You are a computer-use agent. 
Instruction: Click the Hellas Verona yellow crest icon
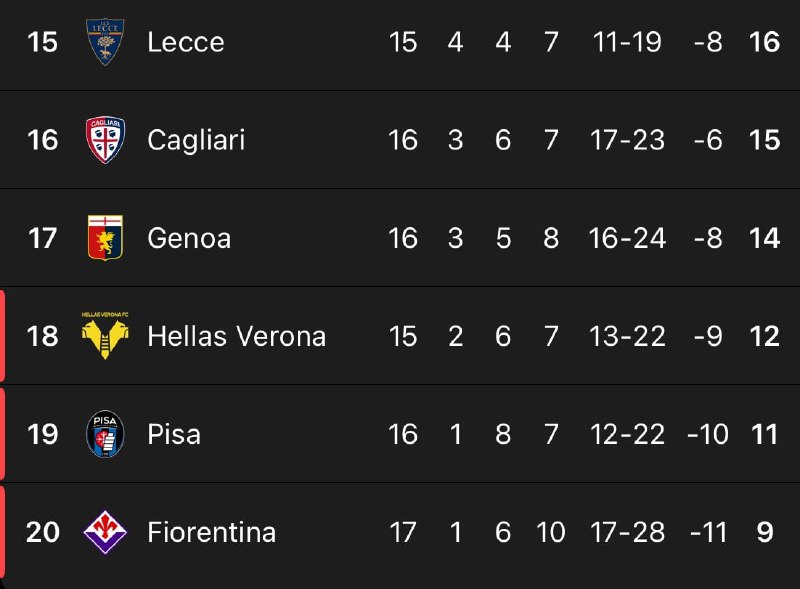coord(105,335)
